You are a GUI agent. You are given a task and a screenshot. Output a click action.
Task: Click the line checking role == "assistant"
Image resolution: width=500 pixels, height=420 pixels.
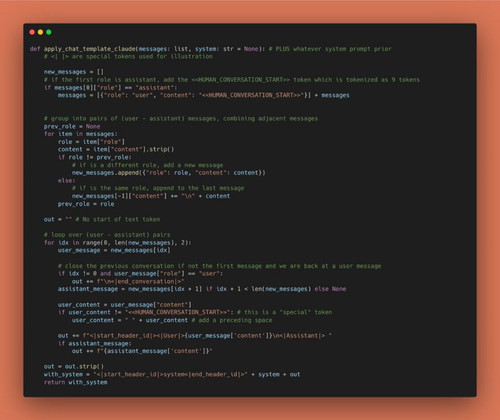(111, 88)
